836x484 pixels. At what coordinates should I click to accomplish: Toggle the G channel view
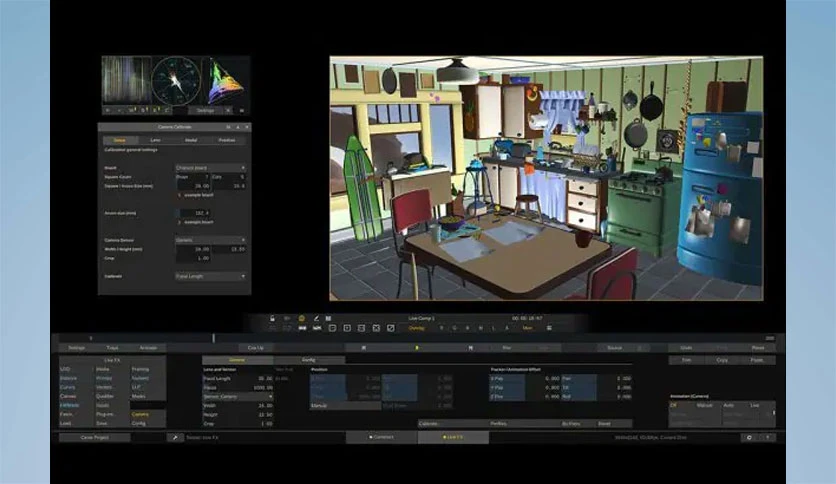[454, 328]
